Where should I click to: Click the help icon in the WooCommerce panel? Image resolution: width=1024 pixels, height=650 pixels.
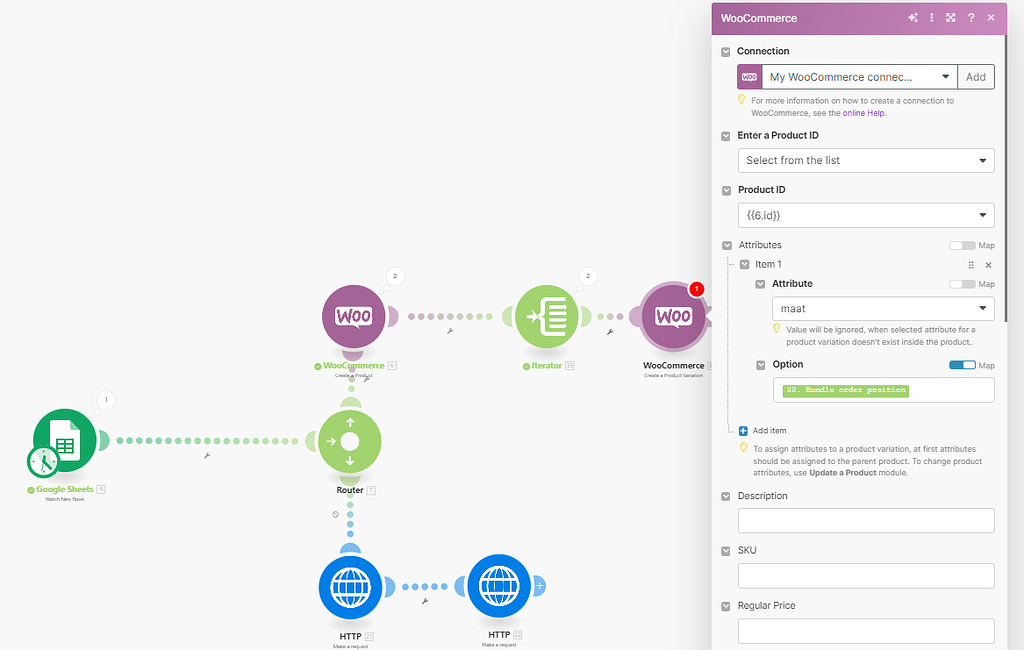pos(970,18)
